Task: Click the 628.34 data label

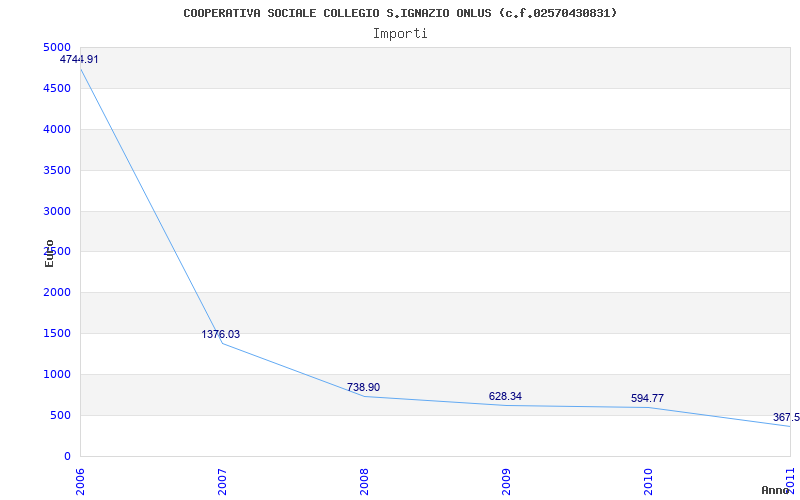Action: [505, 396]
